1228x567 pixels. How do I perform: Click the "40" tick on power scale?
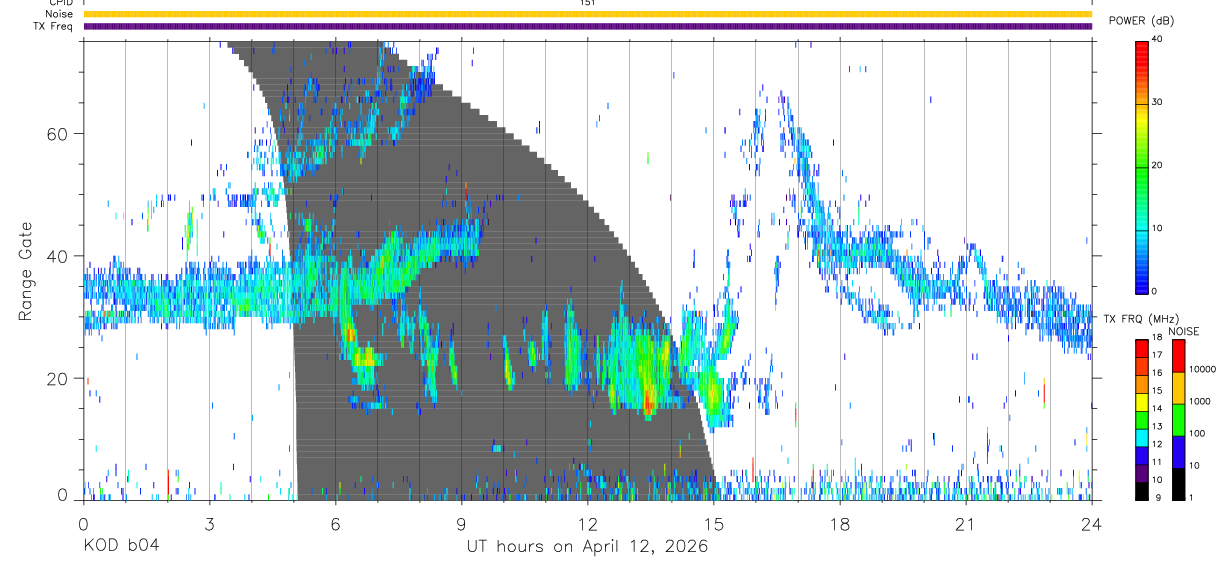click(1157, 40)
